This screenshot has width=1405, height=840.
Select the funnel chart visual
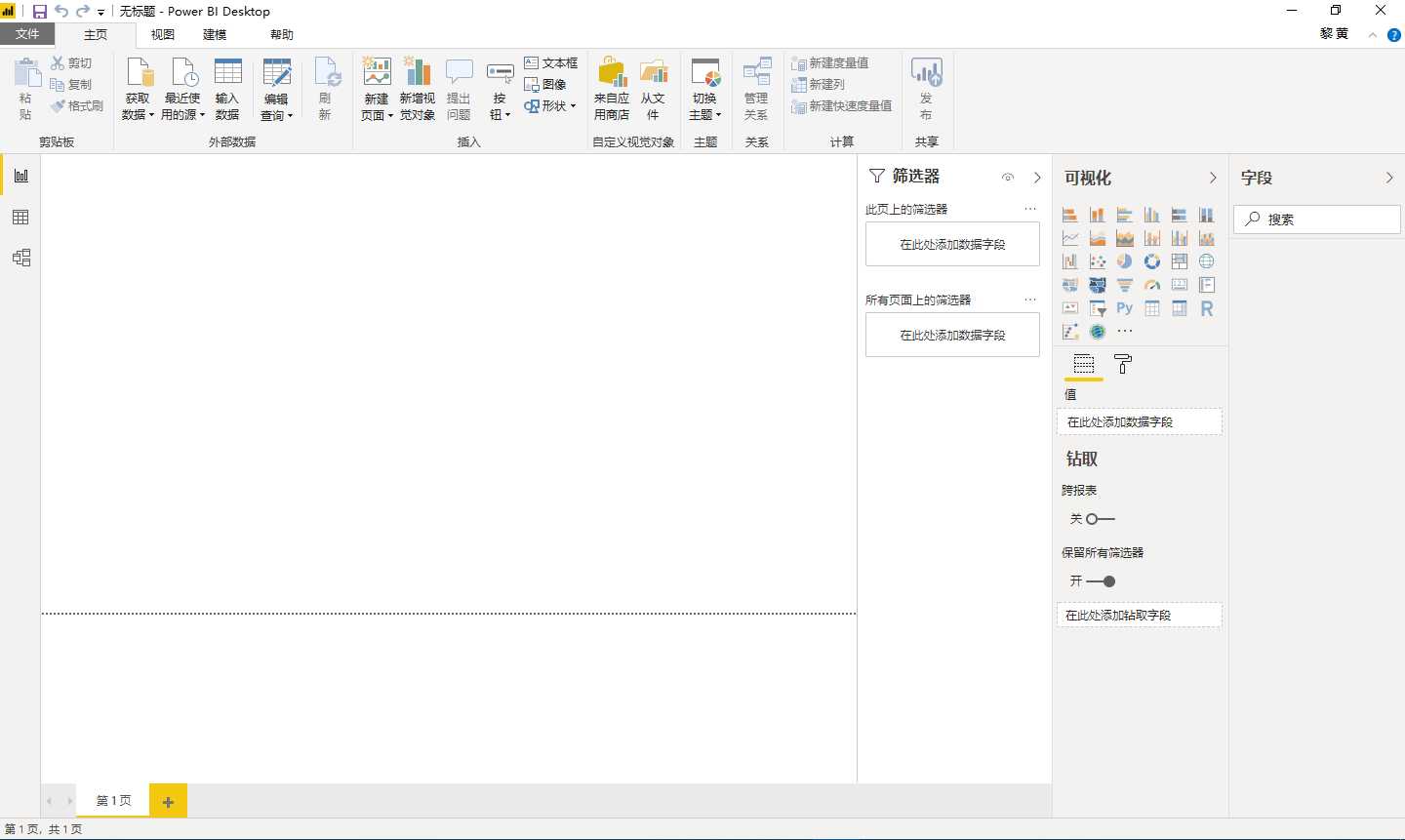coord(1125,285)
